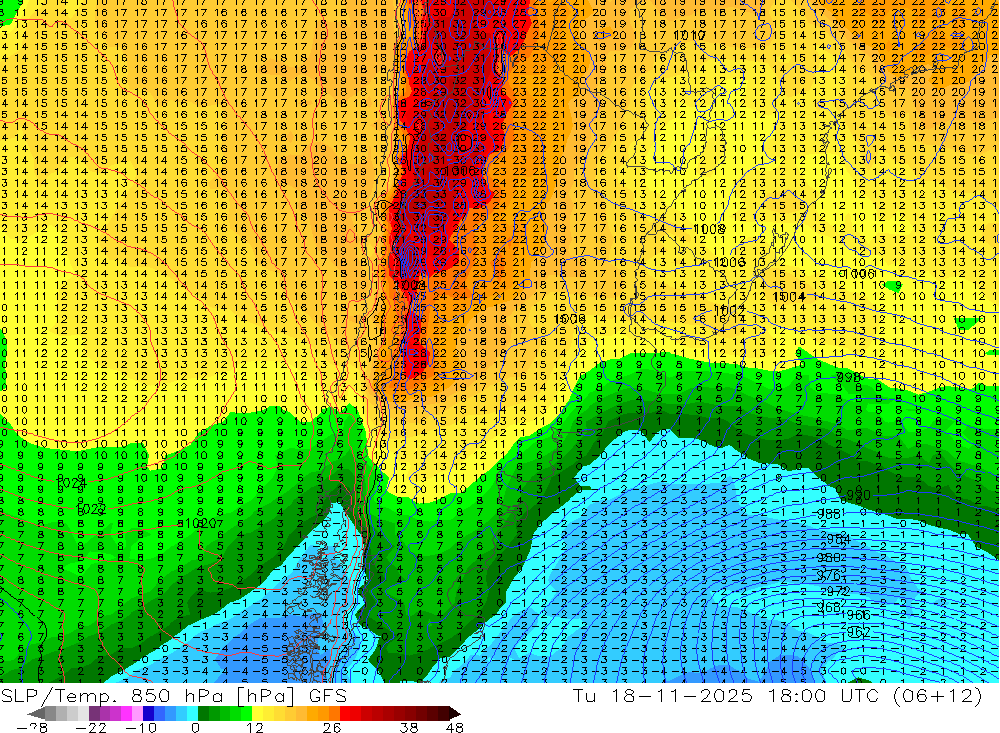The height and width of the screenshot is (733, 1000).
Task: Click the "-28" label on the color scale
Action: [x=31, y=727]
